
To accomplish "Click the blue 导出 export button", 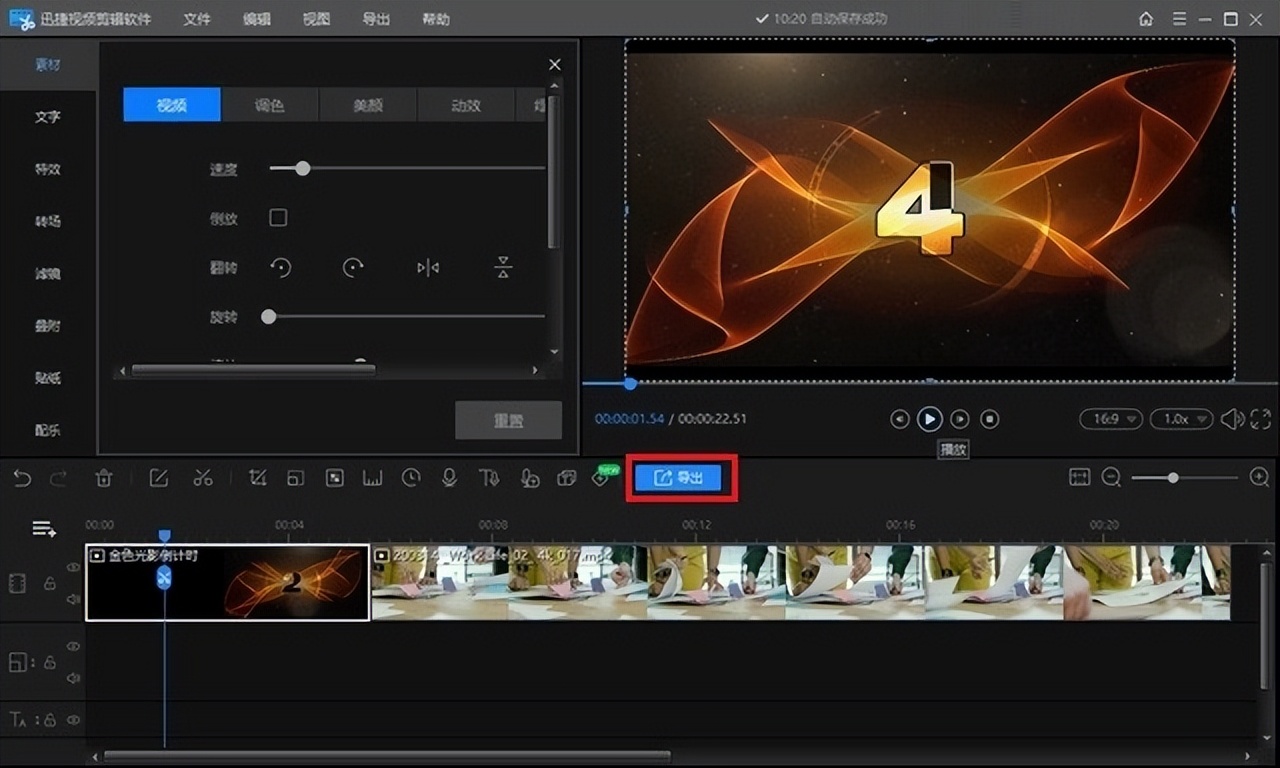I will 679,478.
